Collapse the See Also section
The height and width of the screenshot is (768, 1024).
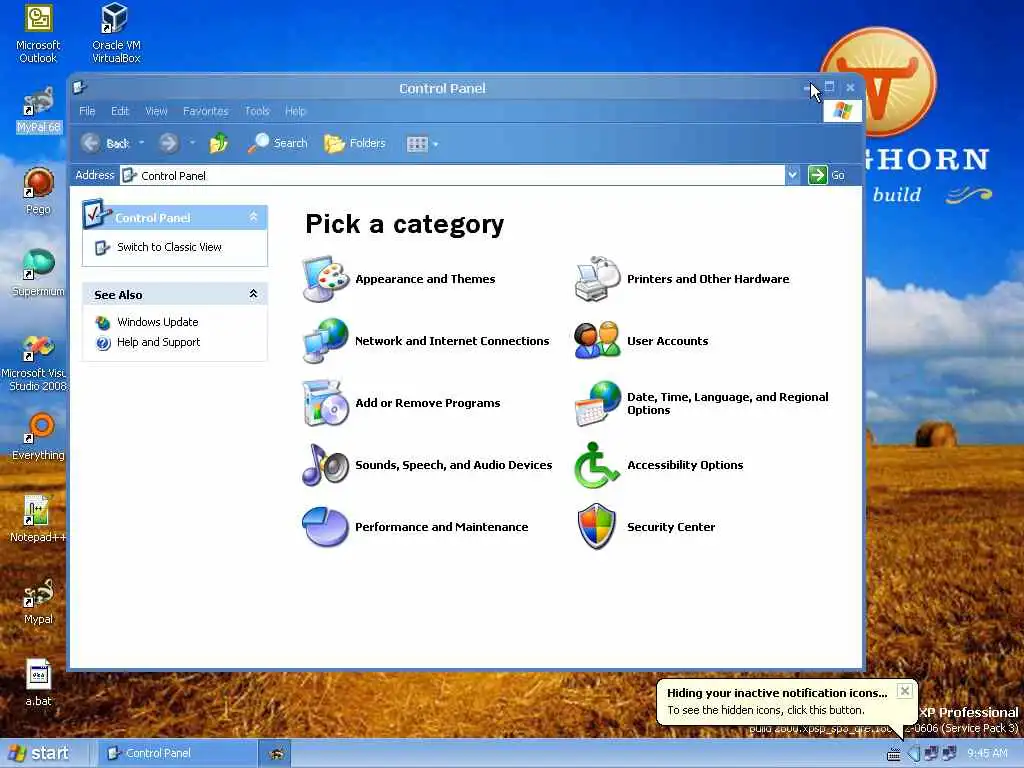tap(253, 294)
